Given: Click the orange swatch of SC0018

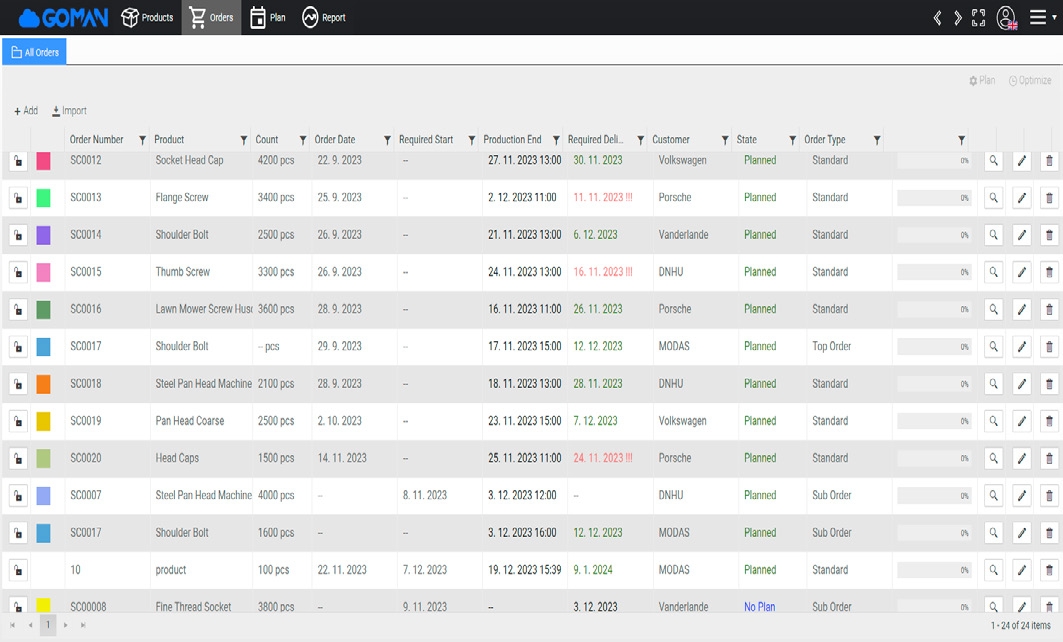Looking at the screenshot, I should [43, 384].
